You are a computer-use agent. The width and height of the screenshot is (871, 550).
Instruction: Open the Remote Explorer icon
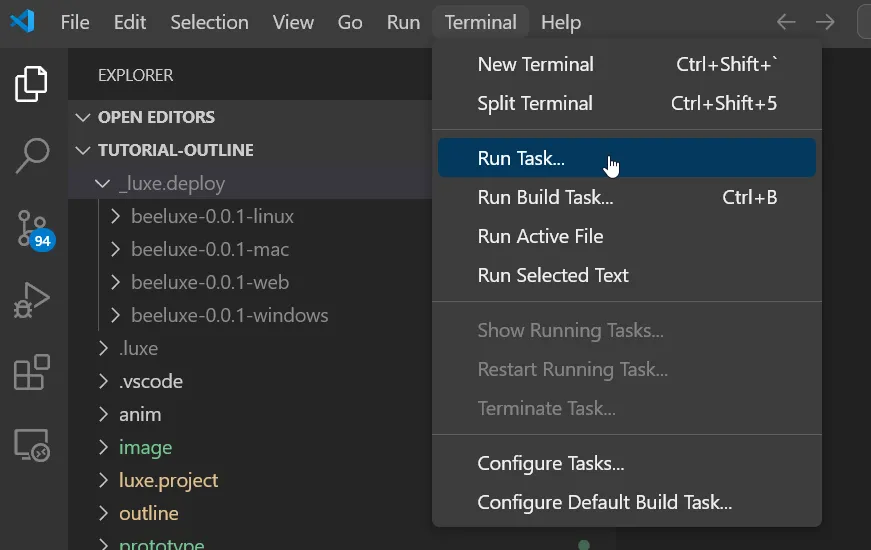tap(32, 445)
